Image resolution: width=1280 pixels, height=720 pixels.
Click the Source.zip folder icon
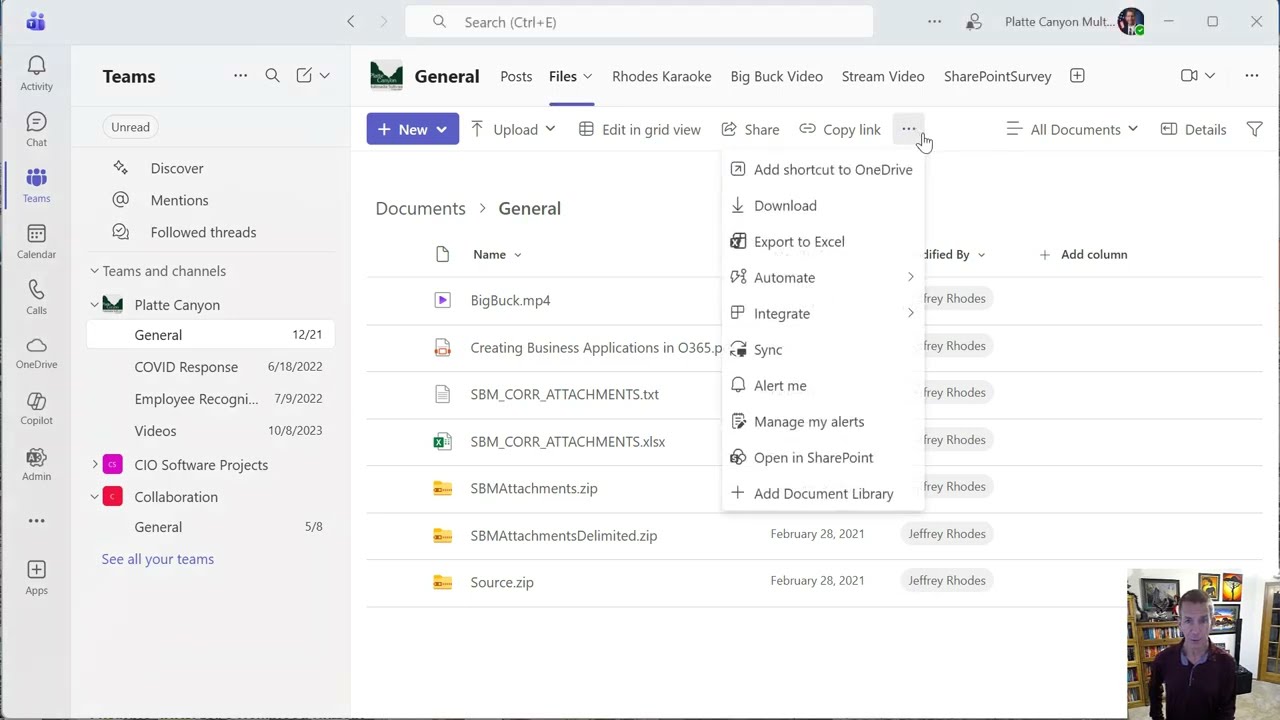point(442,582)
